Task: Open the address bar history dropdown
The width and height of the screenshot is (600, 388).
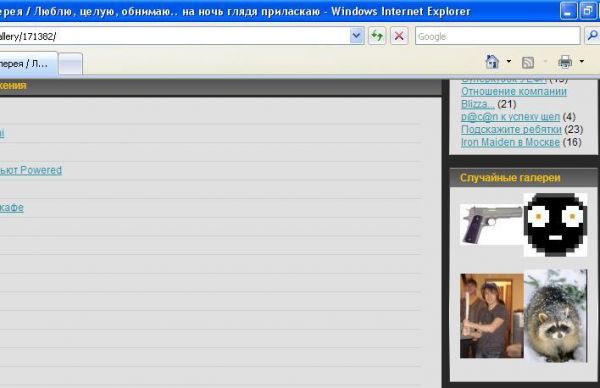Action: [356, 36]
